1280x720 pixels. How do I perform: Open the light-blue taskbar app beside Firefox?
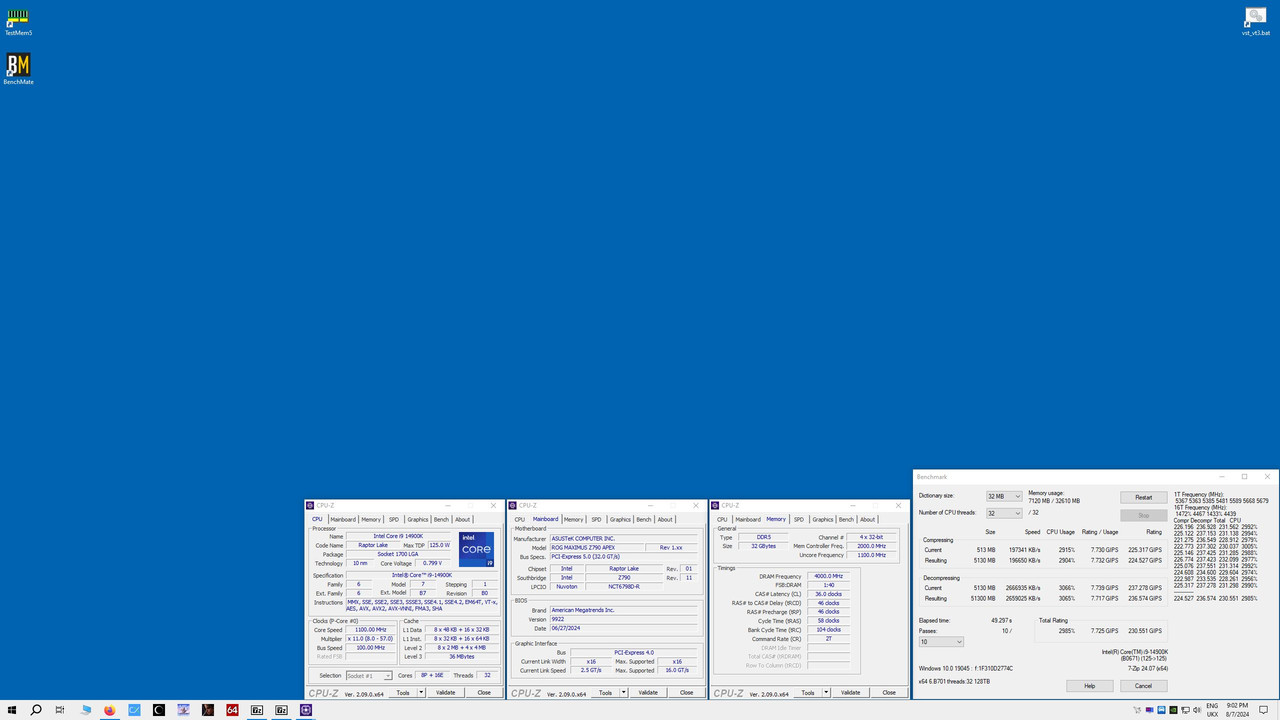pos(134,710)
